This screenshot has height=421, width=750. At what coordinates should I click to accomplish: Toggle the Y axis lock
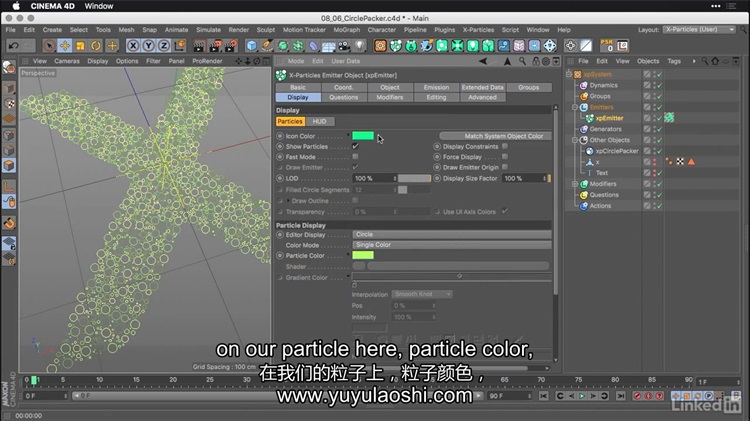click(149, 46)
